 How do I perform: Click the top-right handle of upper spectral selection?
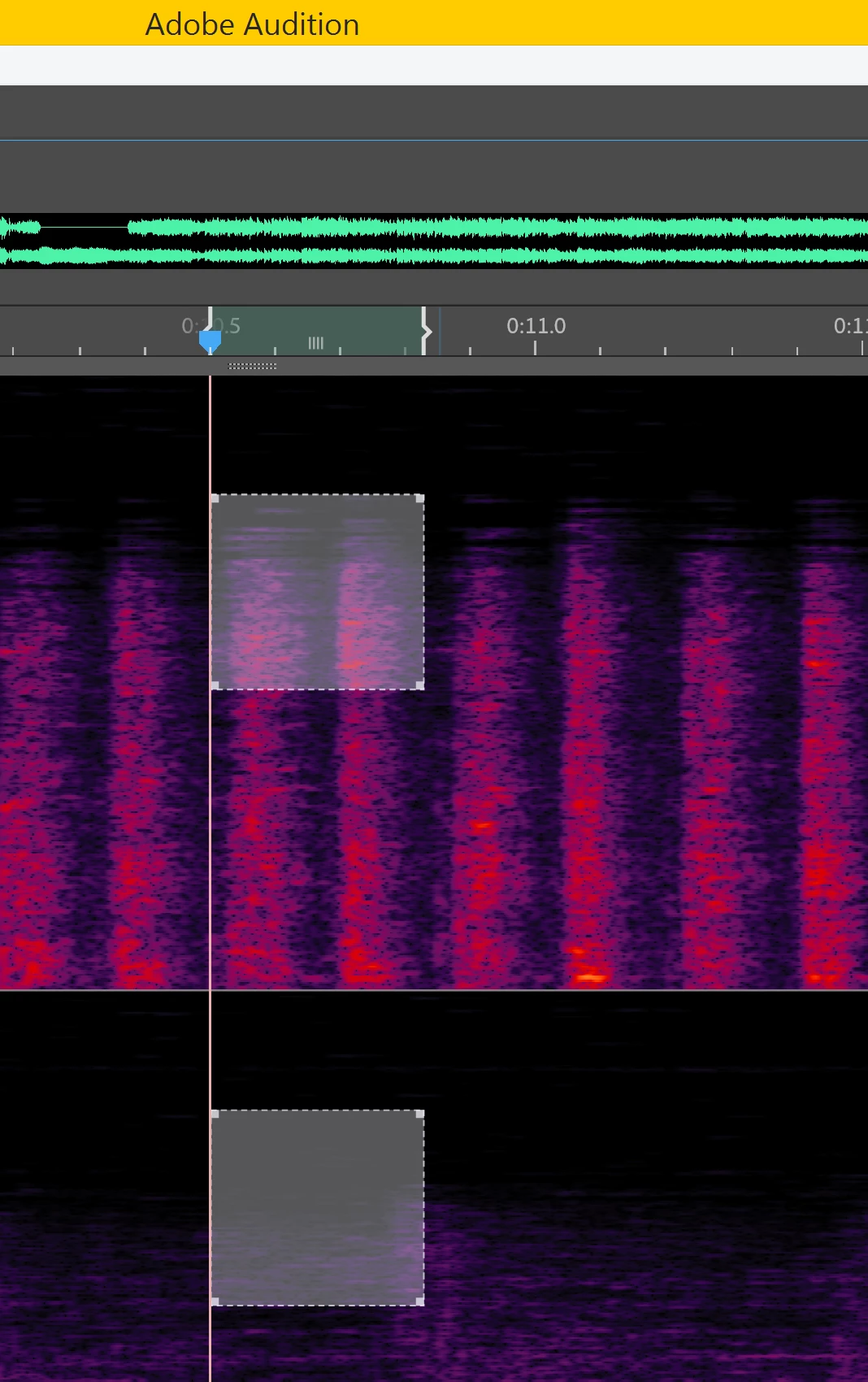420,498
